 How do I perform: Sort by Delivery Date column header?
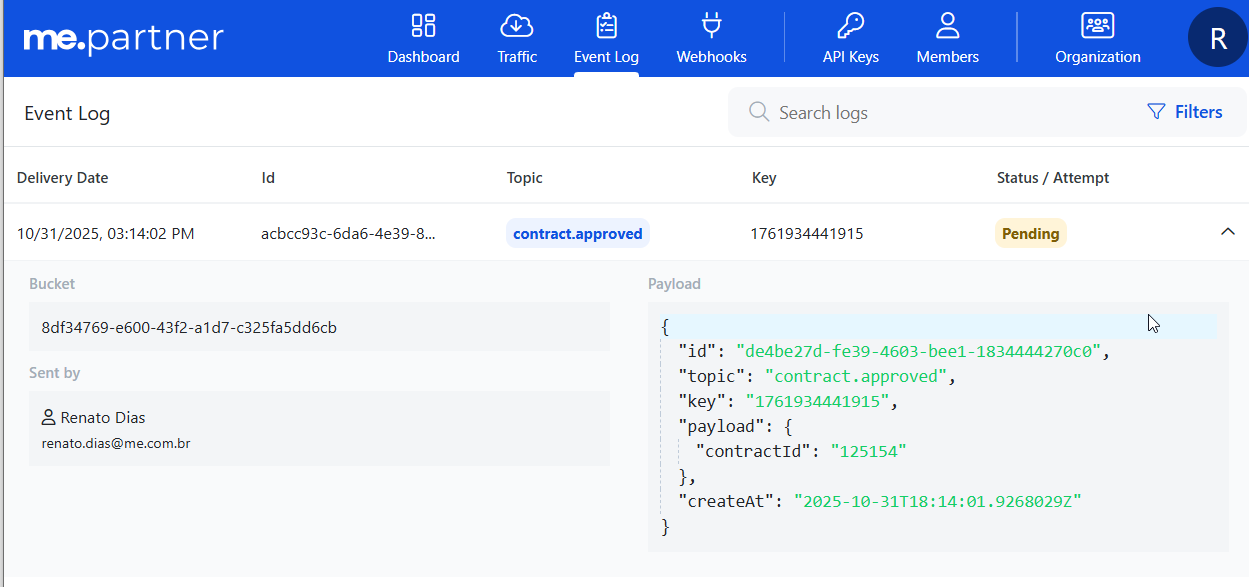click(x=62, y=178)
